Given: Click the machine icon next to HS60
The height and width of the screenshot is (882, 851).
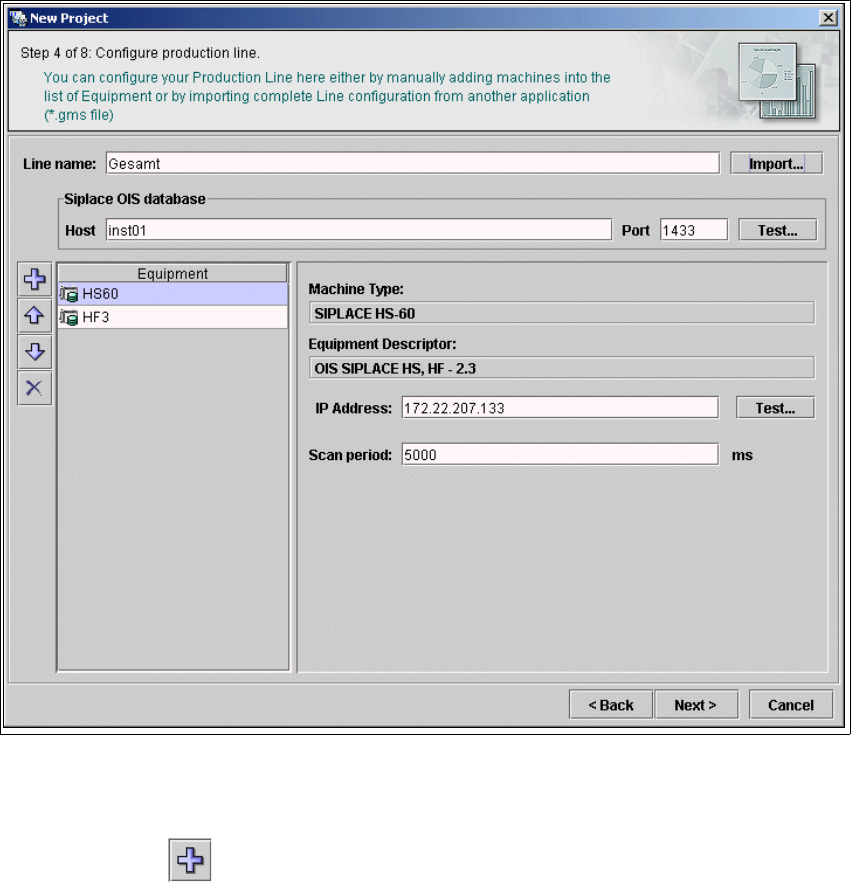Looking at the screenshot, I should pos(69,294).
